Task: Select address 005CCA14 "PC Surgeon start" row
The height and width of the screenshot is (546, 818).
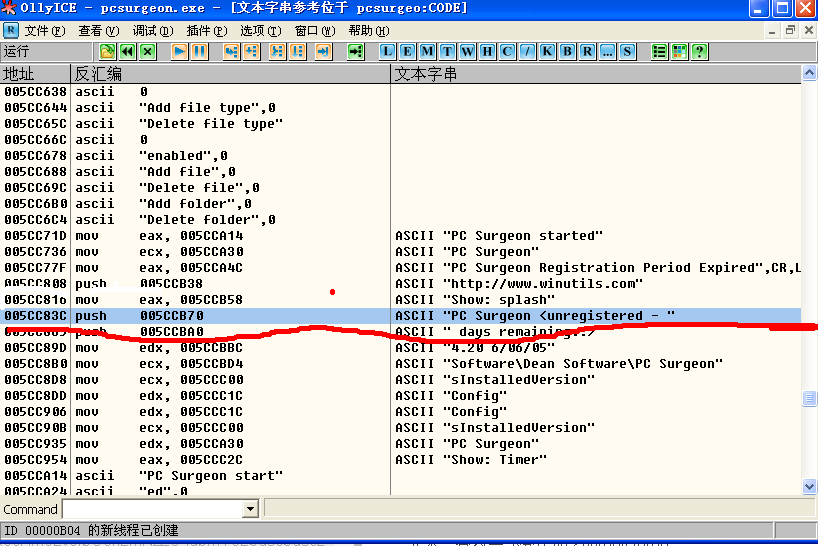Action: click(x=401, y=476)
